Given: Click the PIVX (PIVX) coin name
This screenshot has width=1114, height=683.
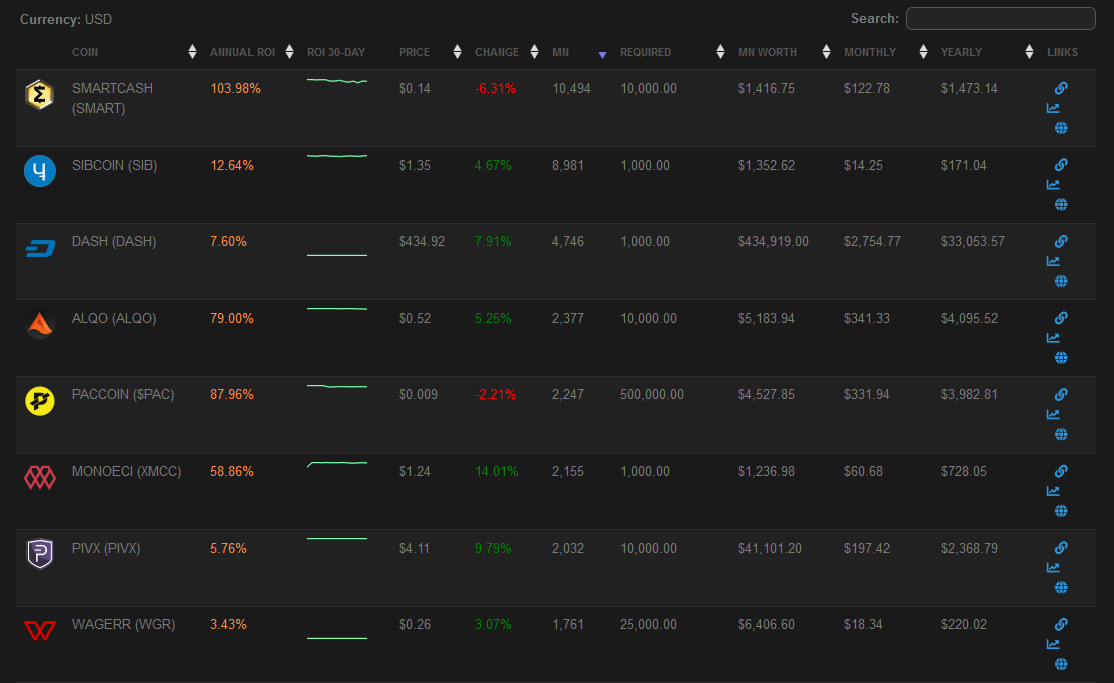Looking at the screenshot, I should coord(106,549).
